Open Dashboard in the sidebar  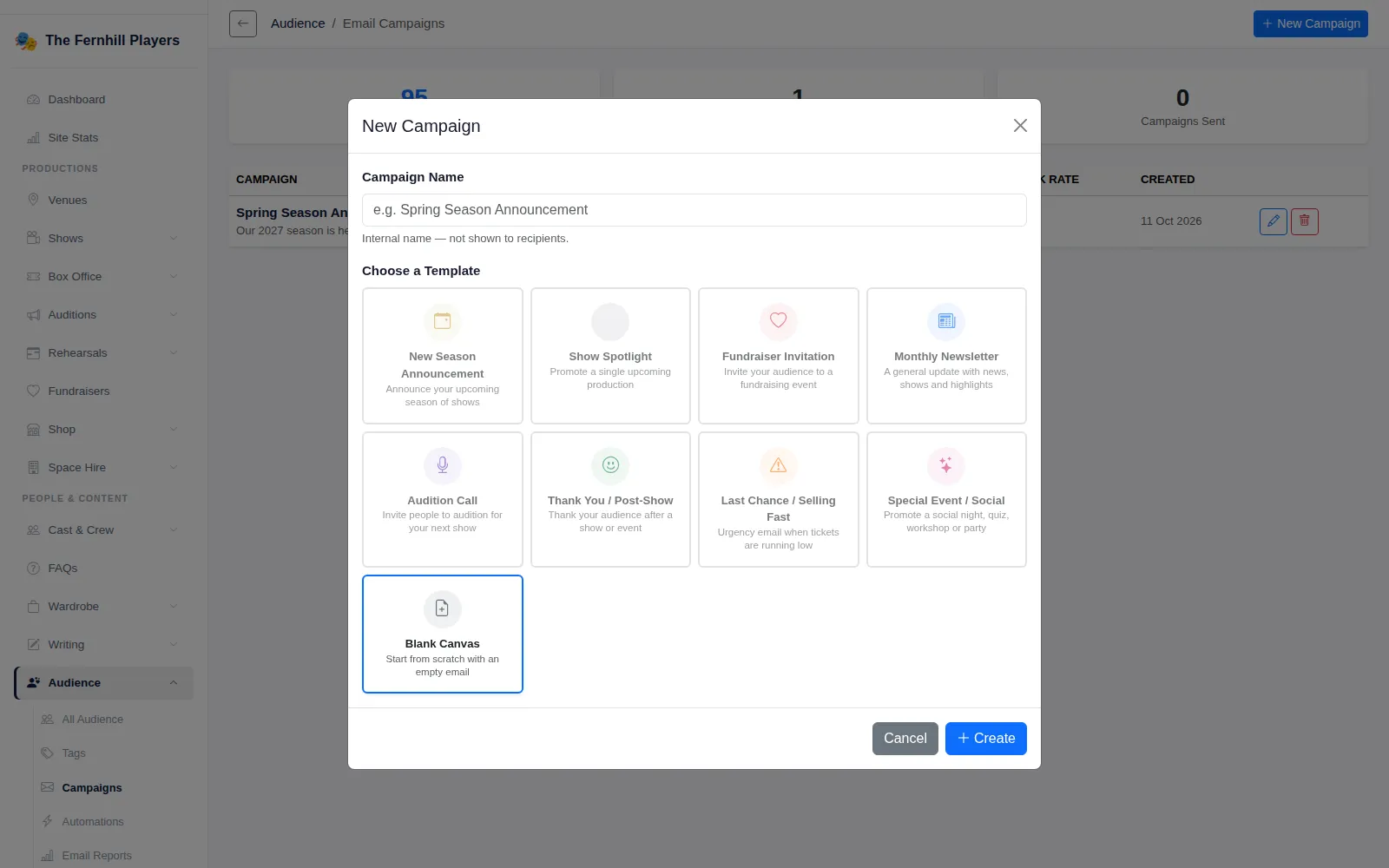pos(104,100)
